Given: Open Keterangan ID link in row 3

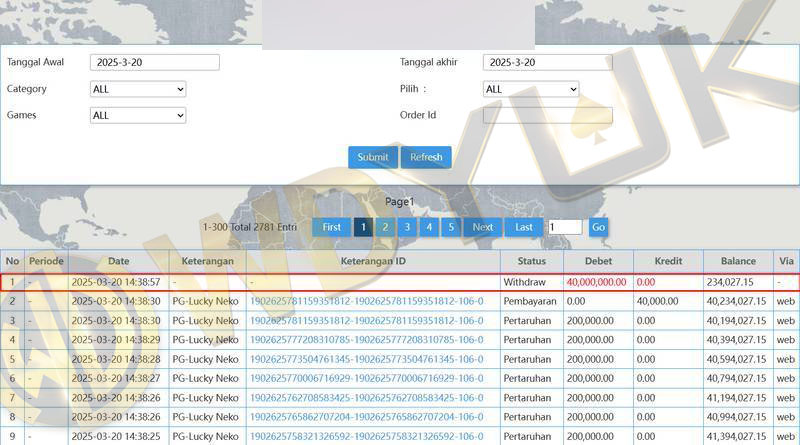Looking at the screenshot, I should (x=366, y=321).
